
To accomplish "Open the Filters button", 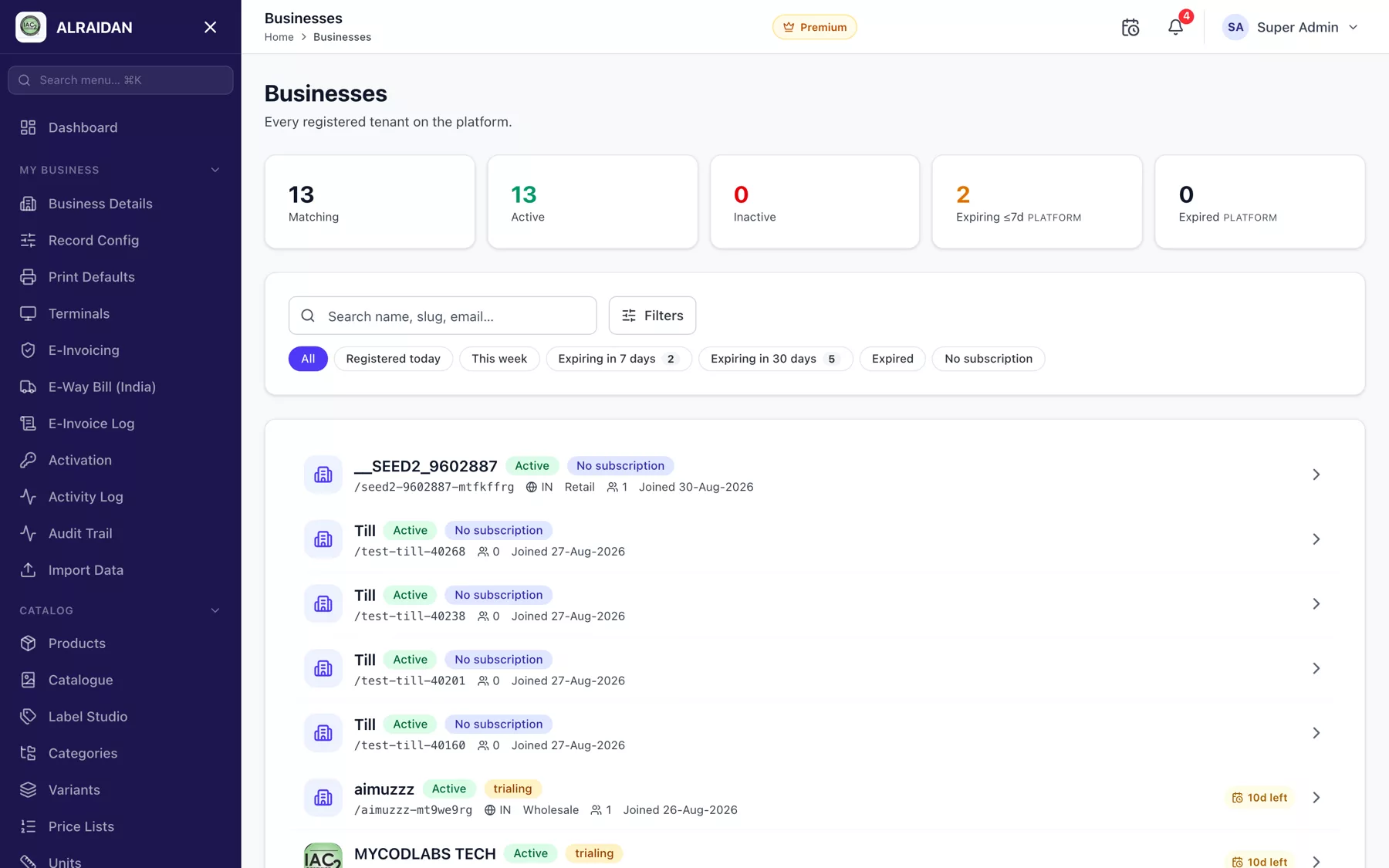I will (x=652, y=316).
